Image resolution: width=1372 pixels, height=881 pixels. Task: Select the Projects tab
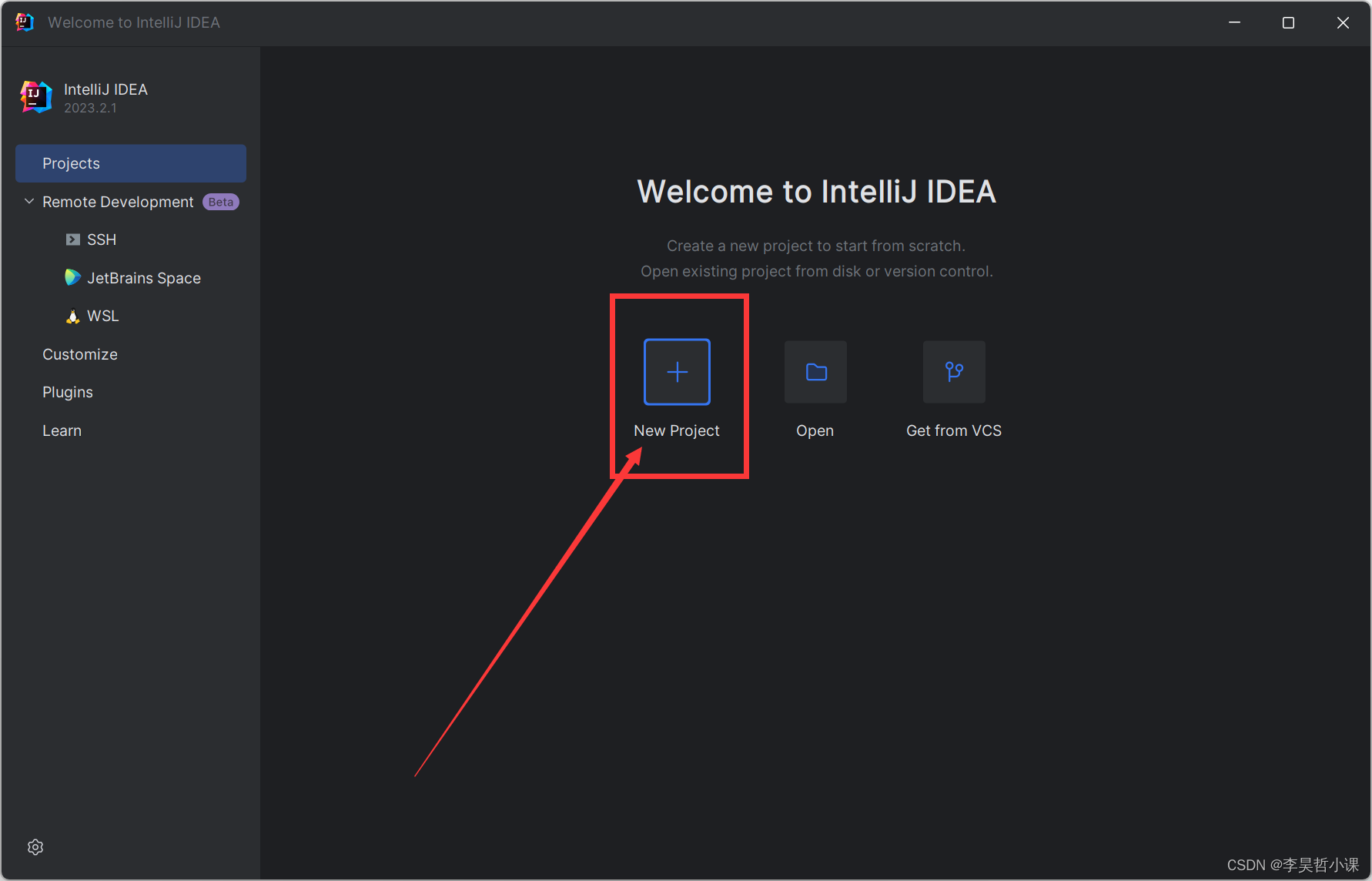point(131,163)
